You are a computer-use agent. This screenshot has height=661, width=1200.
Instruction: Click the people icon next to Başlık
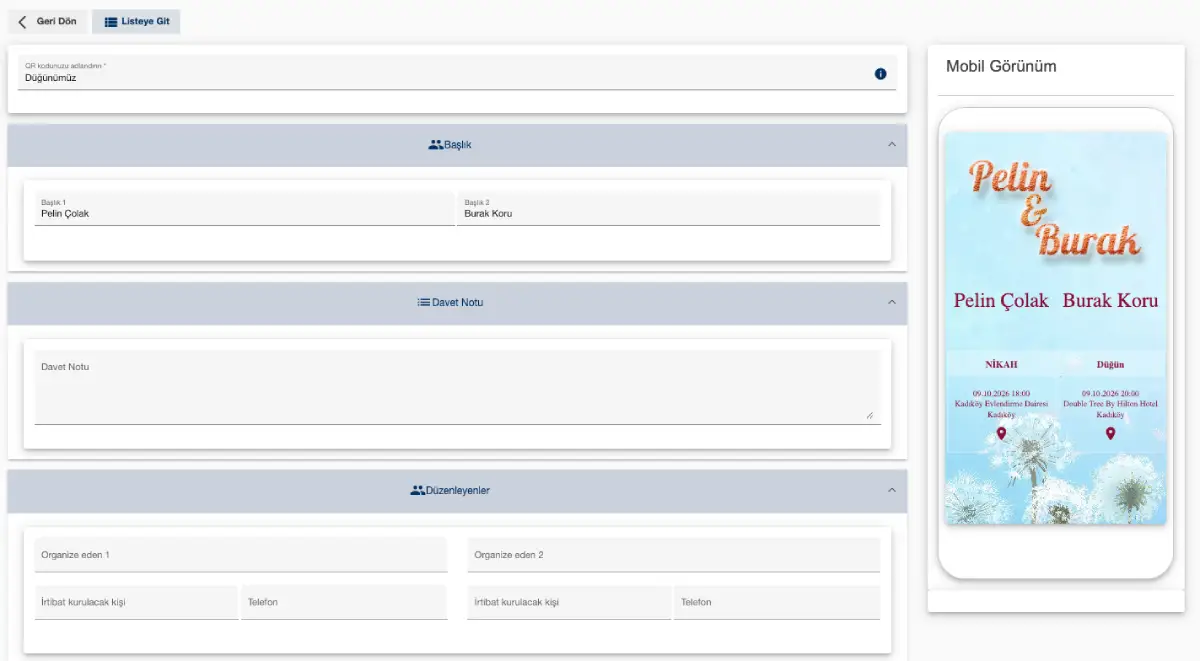coord(435,145)
